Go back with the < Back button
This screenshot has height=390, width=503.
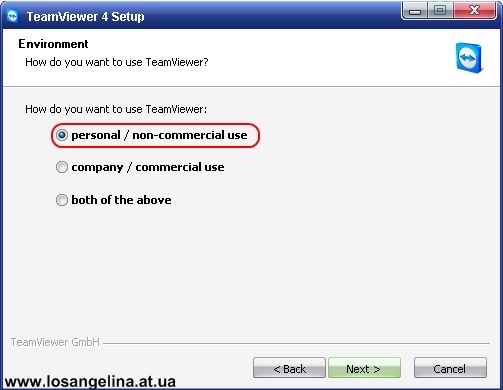289,368
